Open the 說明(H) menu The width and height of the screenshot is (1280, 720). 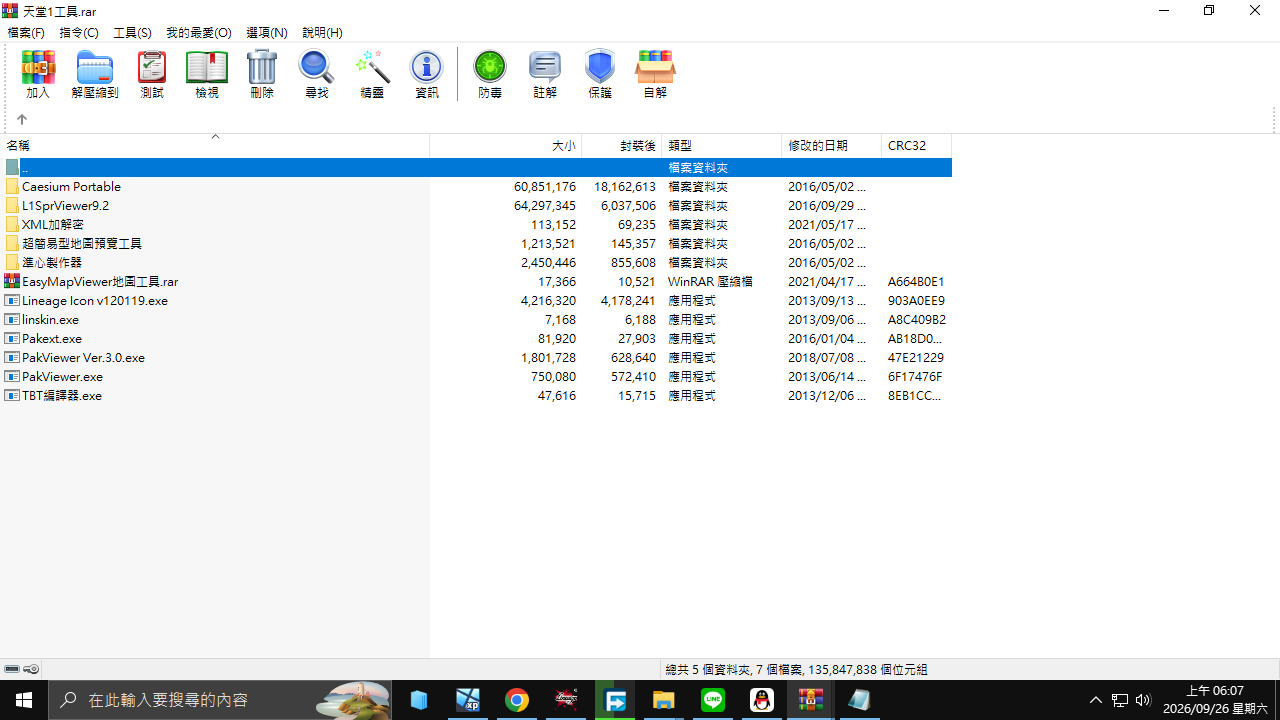click(x=322, y=33)
